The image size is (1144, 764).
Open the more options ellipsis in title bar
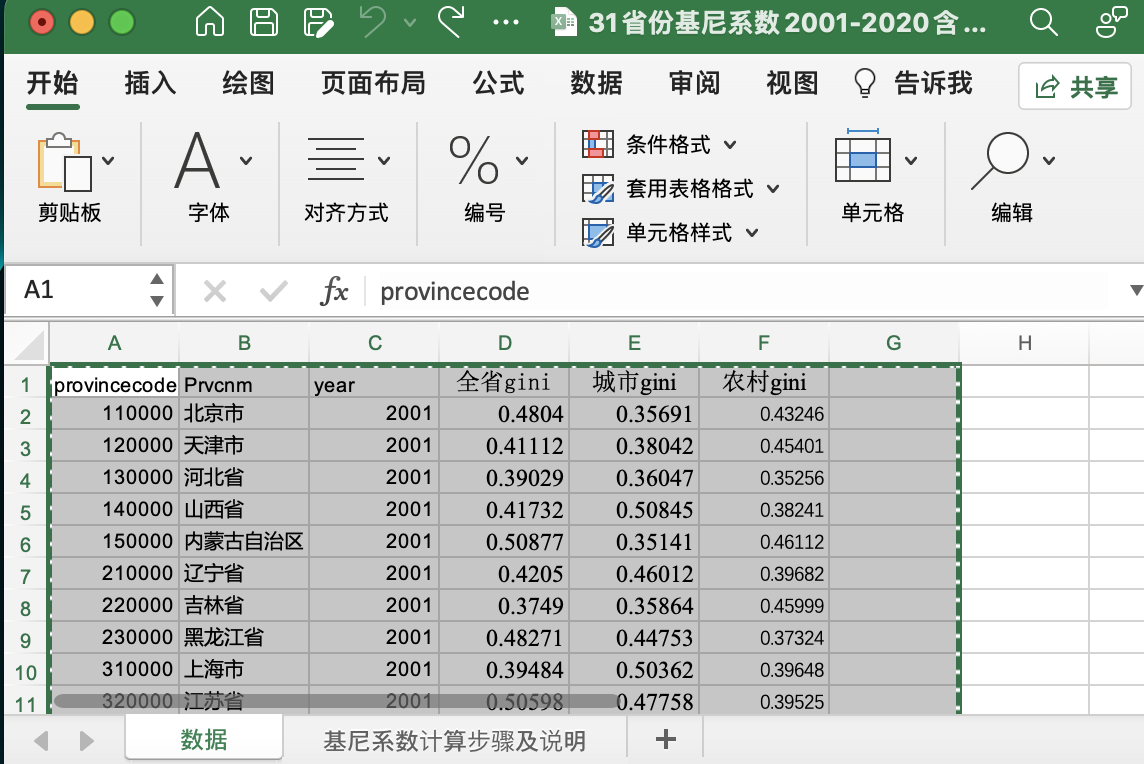pyautogui.click(x=506, y=23)
